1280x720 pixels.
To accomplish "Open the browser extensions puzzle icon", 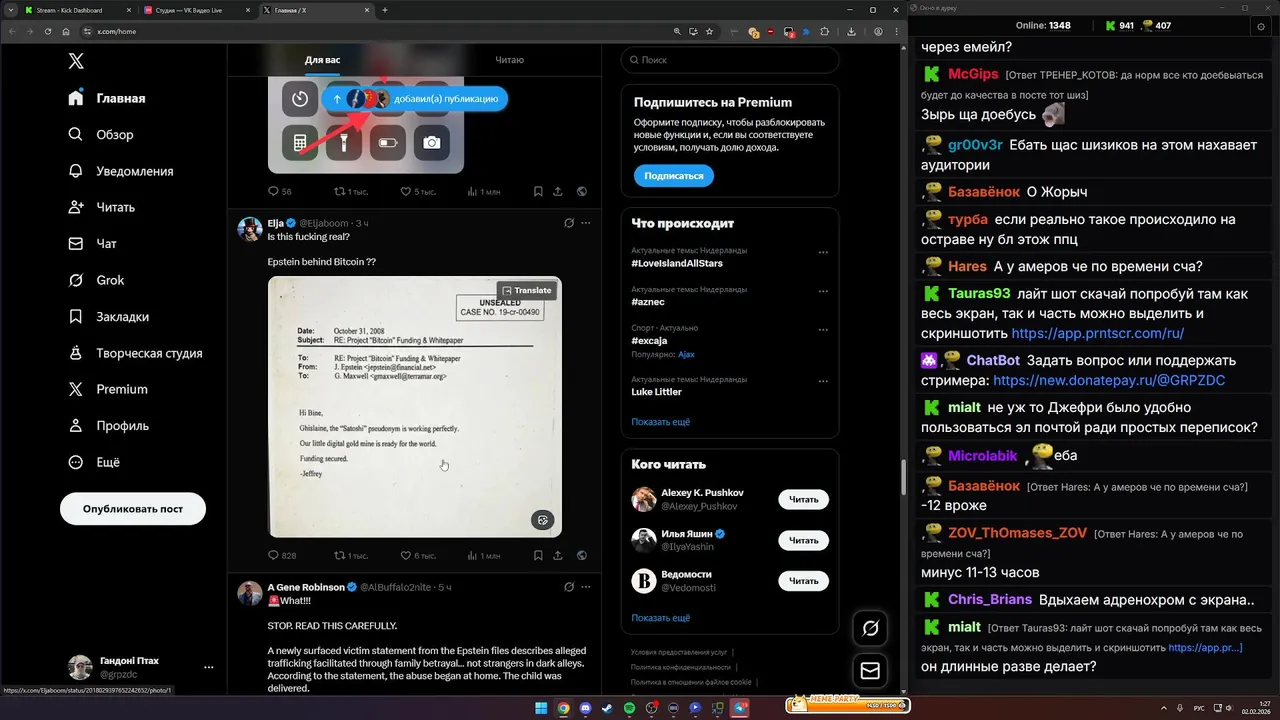I will pos(825,31).
